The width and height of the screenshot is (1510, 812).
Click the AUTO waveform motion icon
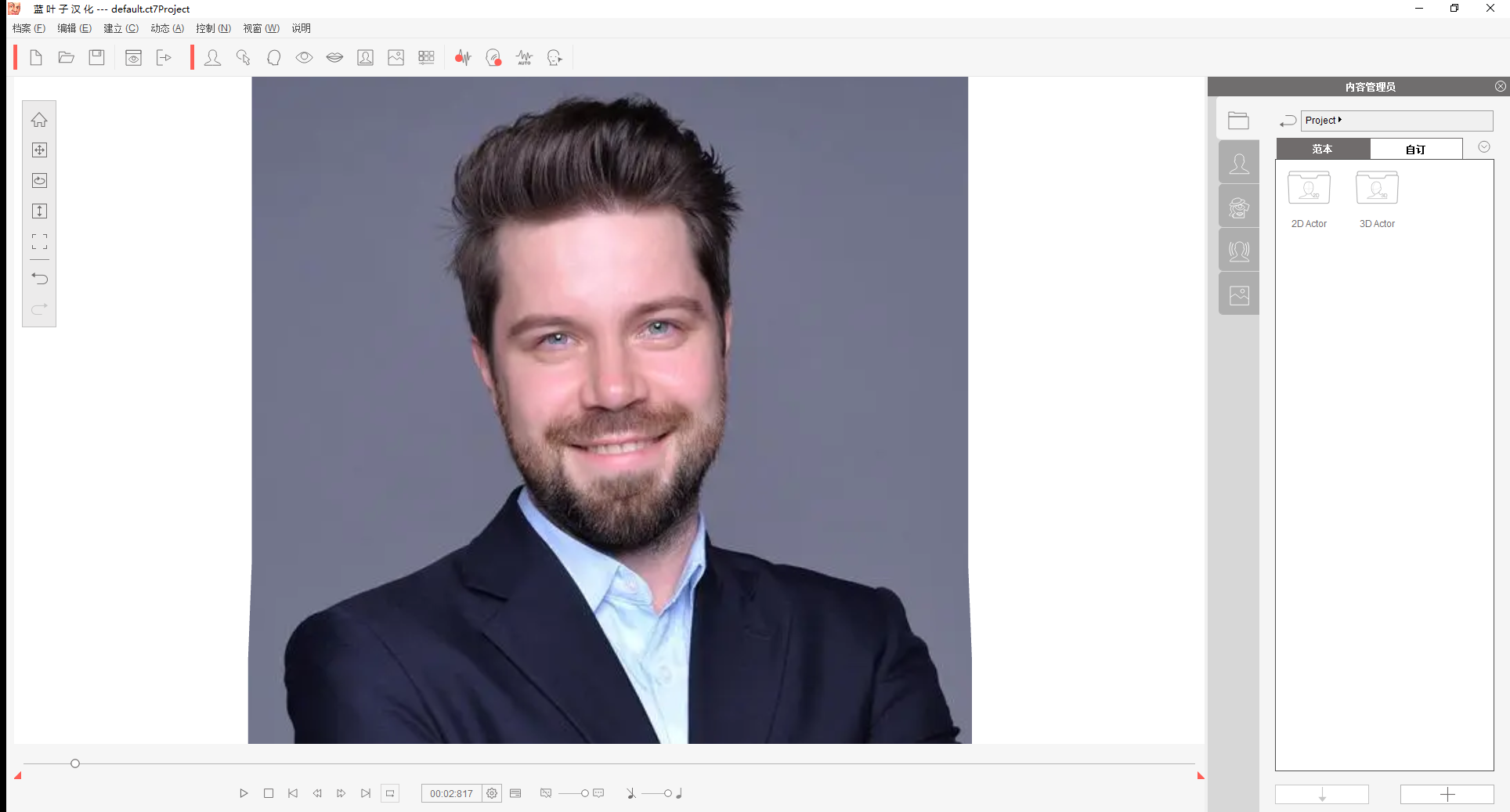click(x=524, y=58)
